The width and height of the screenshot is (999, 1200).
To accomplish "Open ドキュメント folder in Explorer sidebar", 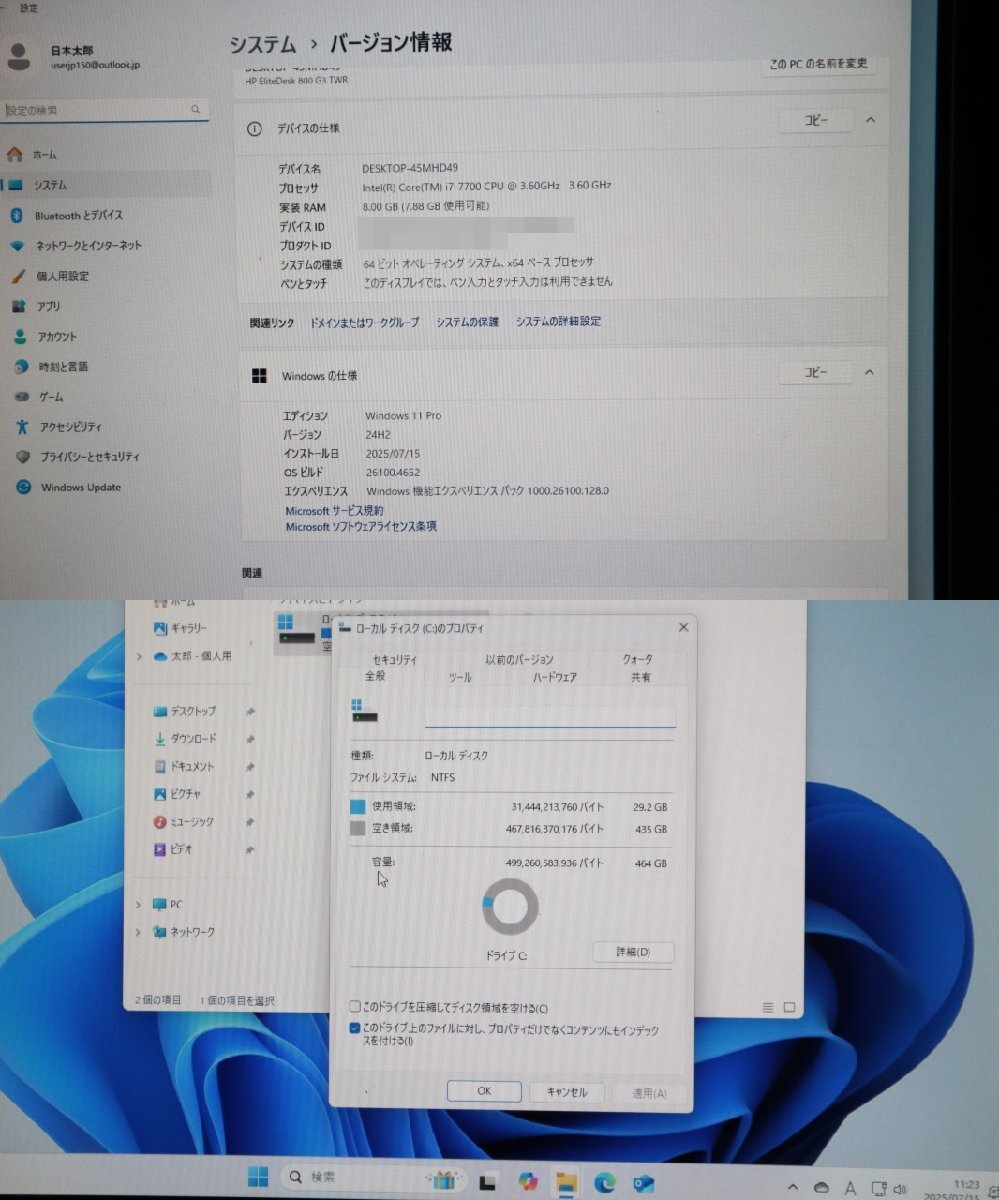I will point(184,767).
